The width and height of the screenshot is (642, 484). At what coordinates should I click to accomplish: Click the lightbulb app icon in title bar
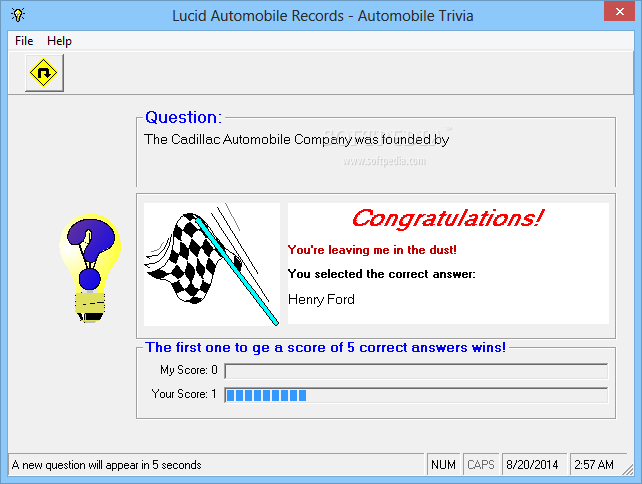pos(18,15)
